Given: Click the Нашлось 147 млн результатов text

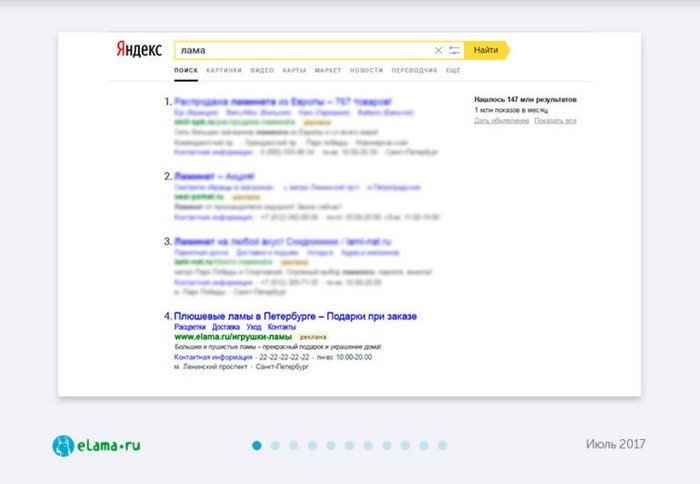Looking at the screenshot, I should [525, 100].
